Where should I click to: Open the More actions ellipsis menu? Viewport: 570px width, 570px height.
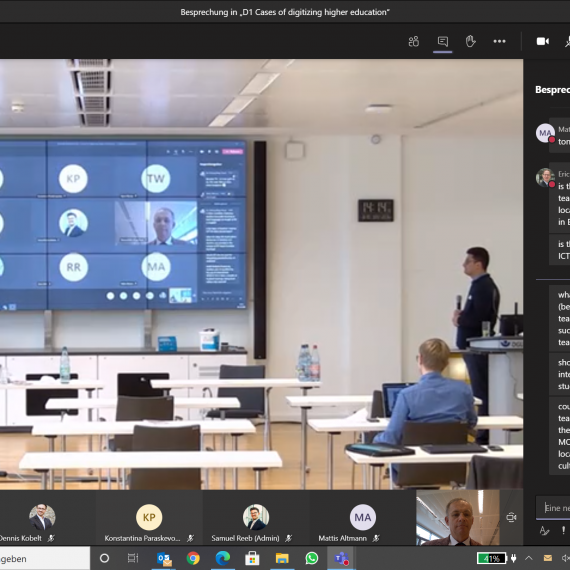pyautogui.click(x=499, y=41)
